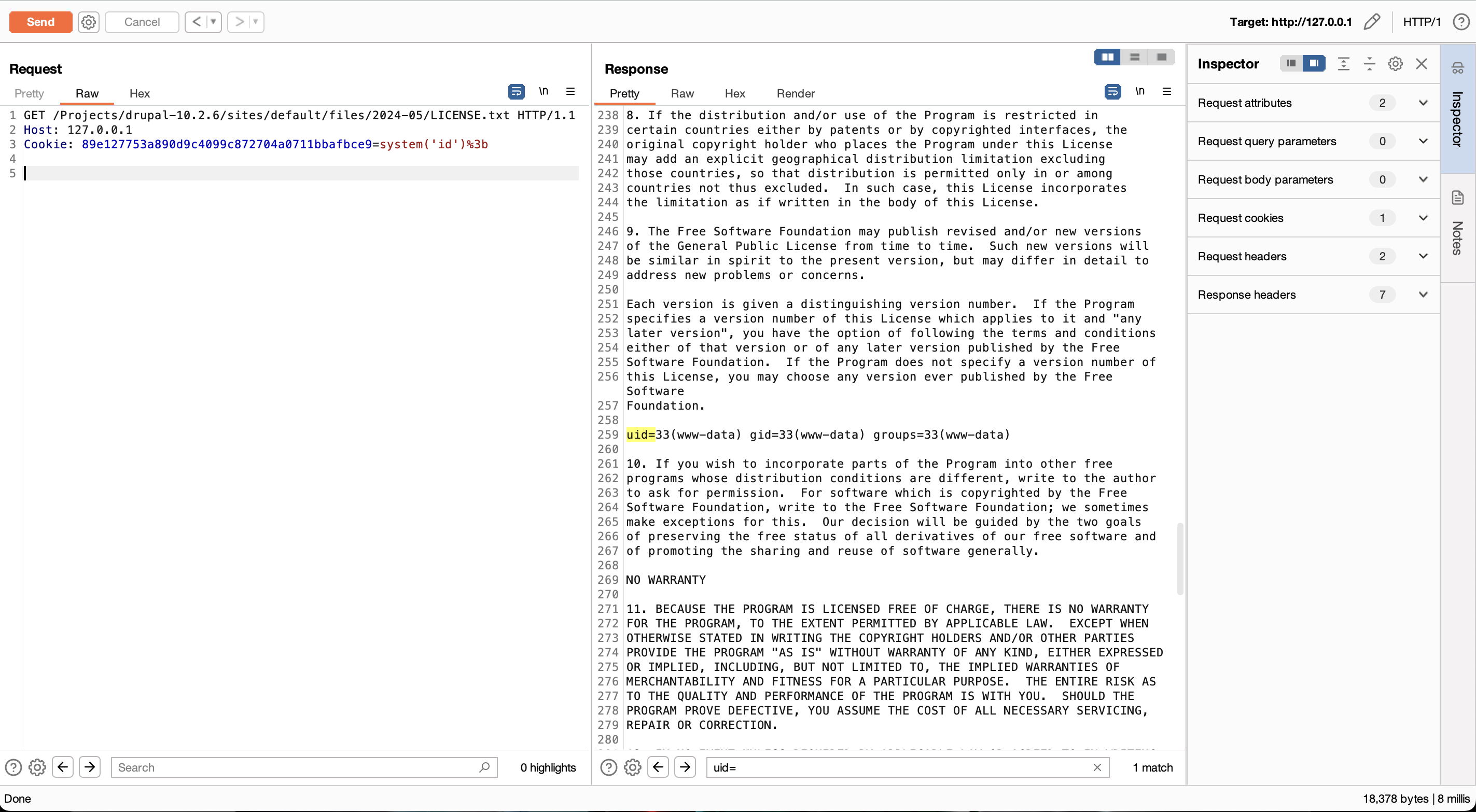
Task: Switch to side-by-side layout view
Action: pyautogui.click(x=1107, y=57)
